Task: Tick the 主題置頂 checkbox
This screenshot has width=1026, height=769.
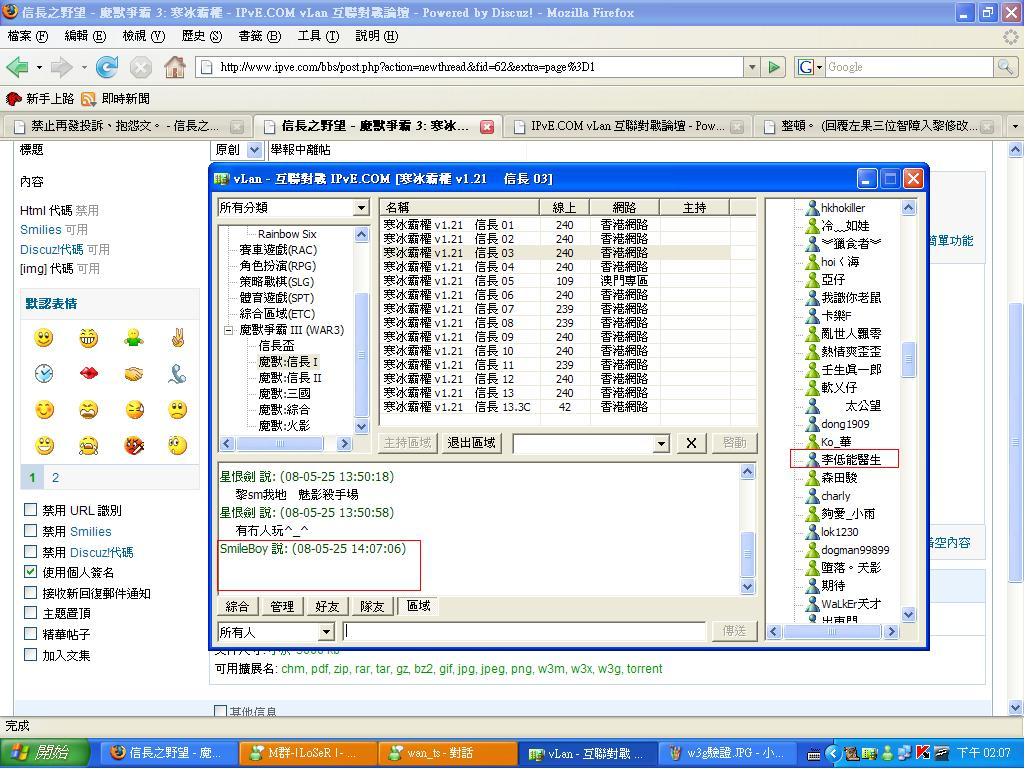Action: click(30, 613)
